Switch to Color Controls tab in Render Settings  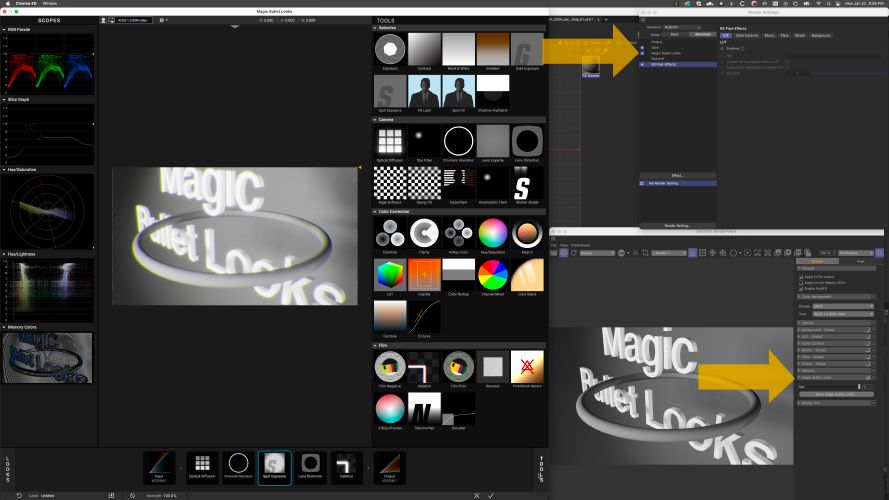[x=747, y=36]
